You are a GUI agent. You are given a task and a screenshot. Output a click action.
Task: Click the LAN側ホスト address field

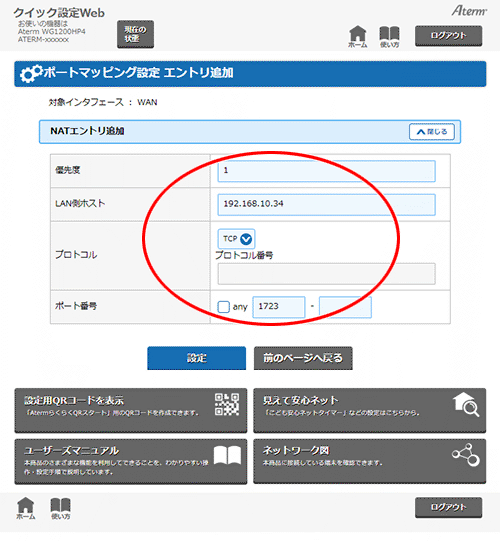pos(326,204)
